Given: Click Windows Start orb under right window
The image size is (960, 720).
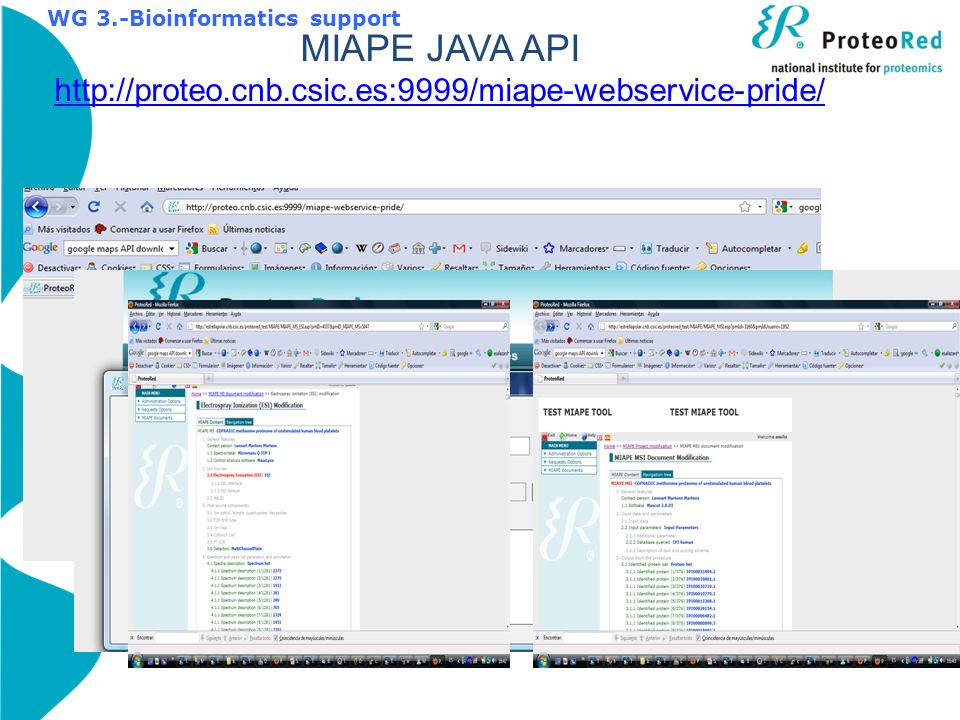Looking at the screenshot, I should (542, 661).
